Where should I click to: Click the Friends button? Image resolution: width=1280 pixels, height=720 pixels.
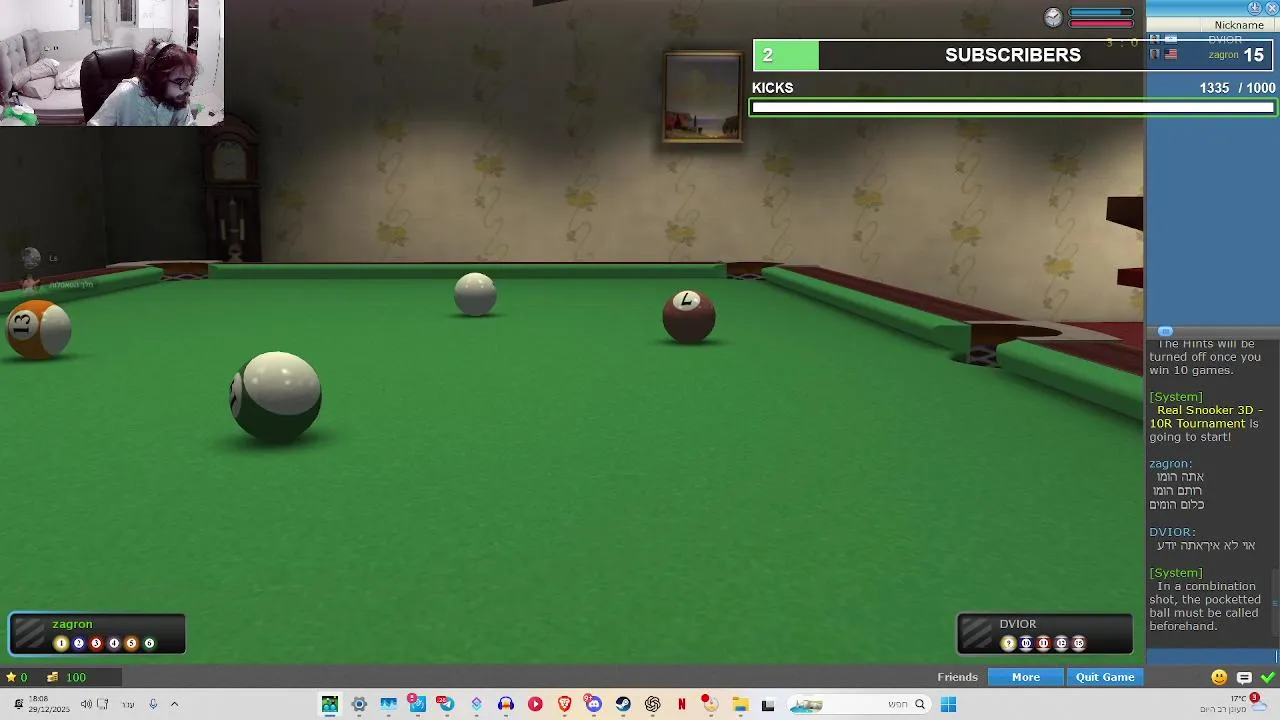click(x=957, y=677)
